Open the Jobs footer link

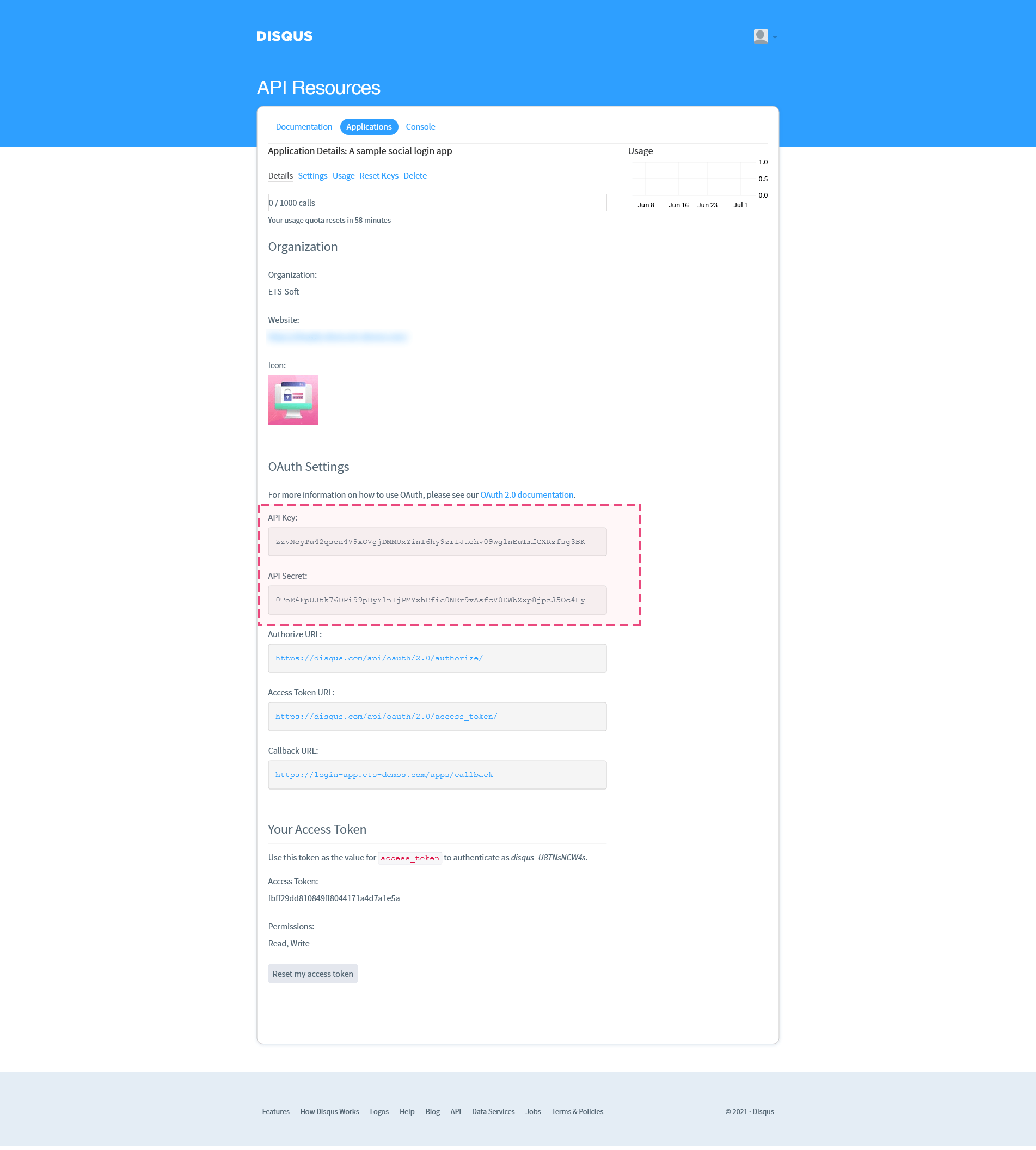(533, 1111)
